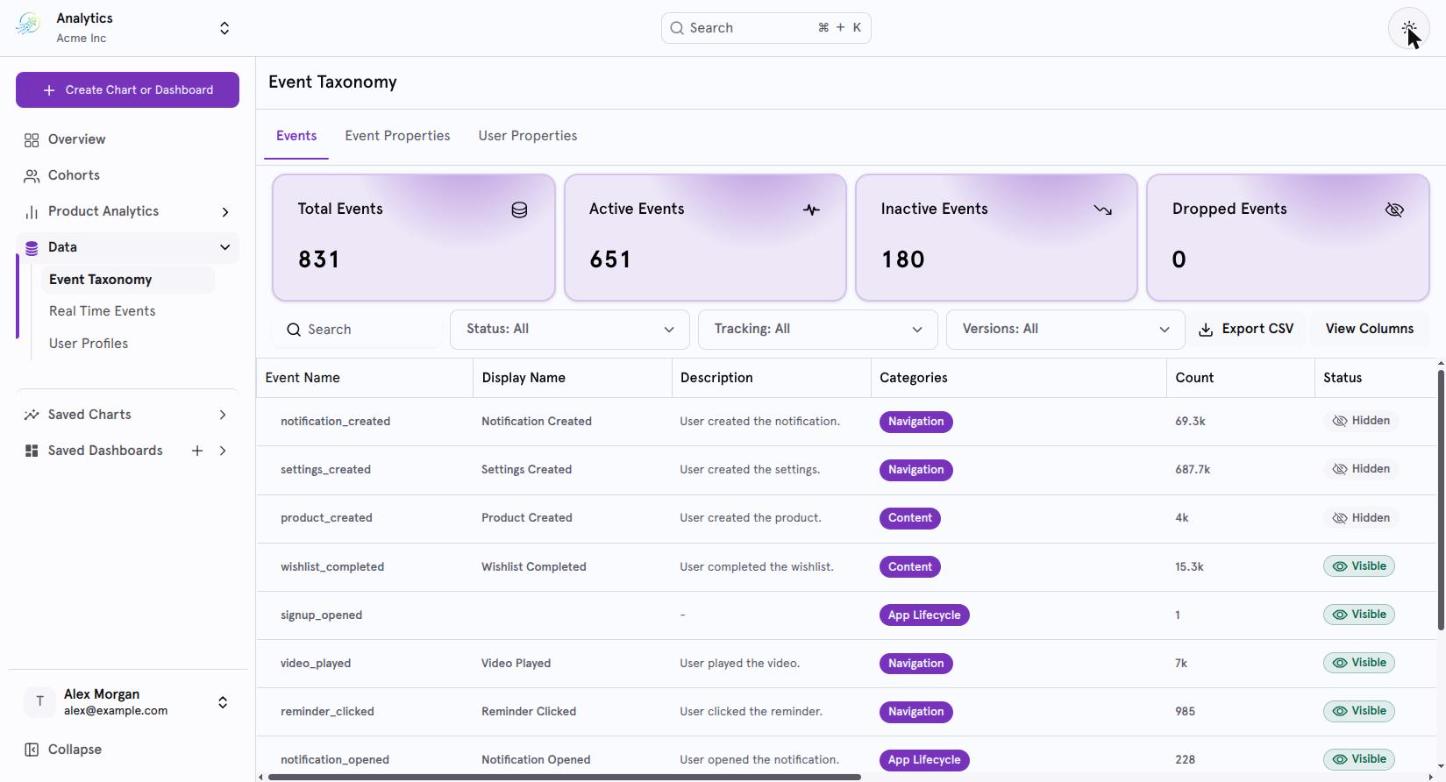The image size is (1446, 782).
Task: Click the Export CSV button
Action: [x=1246, y=329]
